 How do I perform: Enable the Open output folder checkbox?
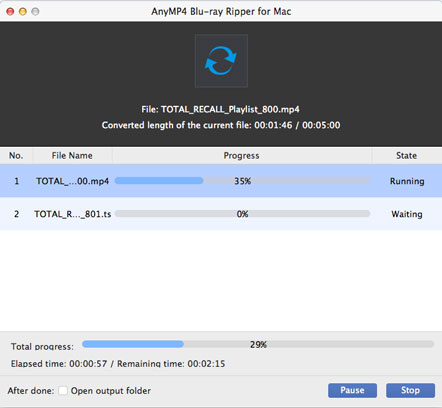[x=63, y=390]
